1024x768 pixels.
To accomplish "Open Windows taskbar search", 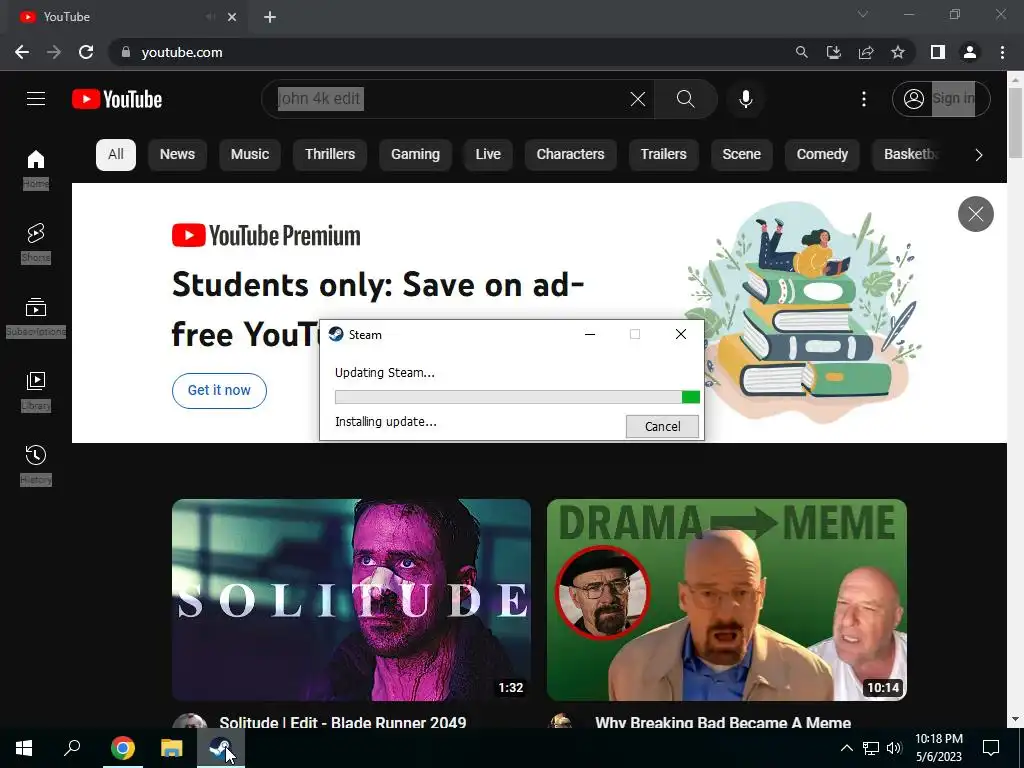I will (72, 748).
